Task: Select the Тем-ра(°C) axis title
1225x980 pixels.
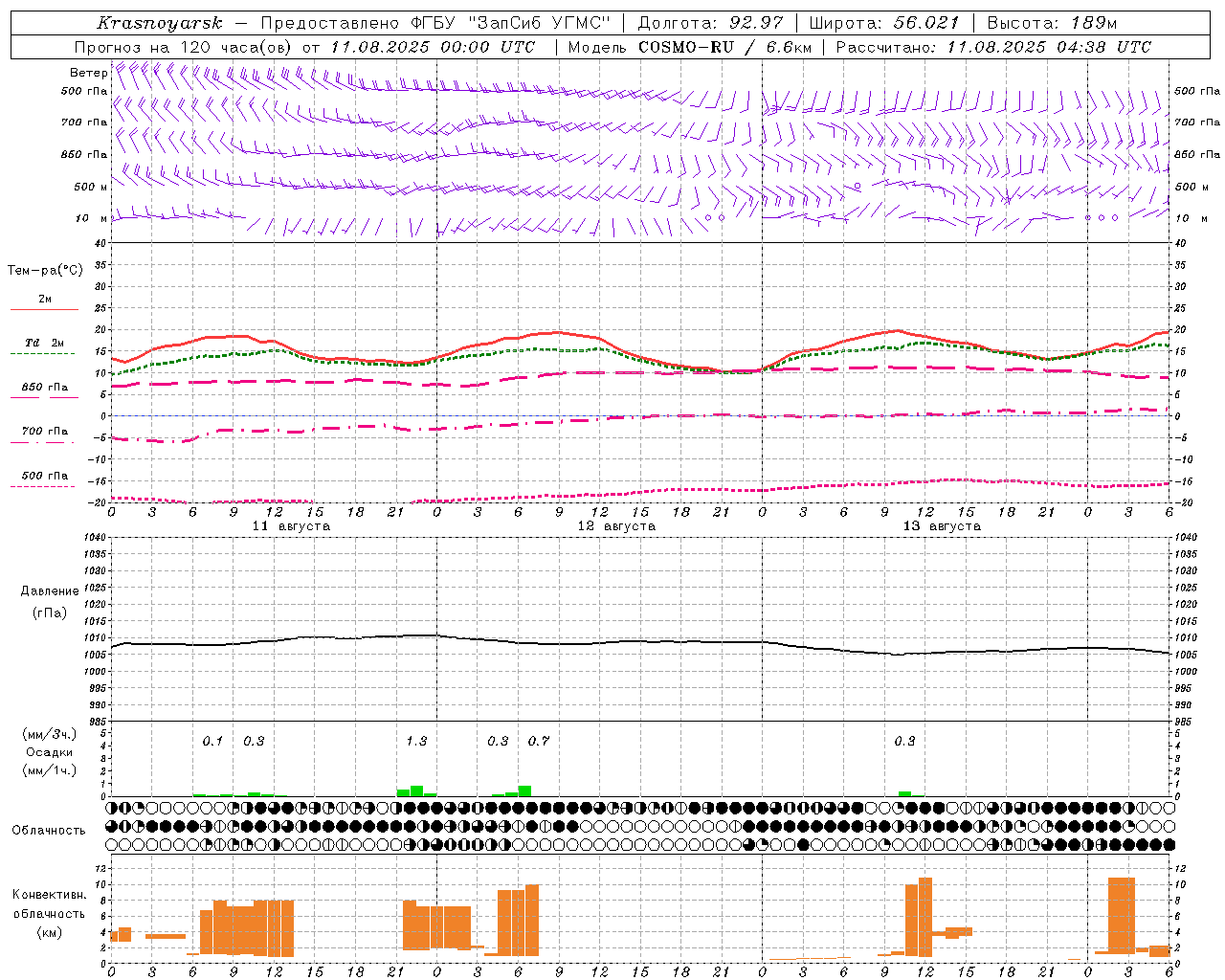Action: pyautogui.click(x=45, y=271)
